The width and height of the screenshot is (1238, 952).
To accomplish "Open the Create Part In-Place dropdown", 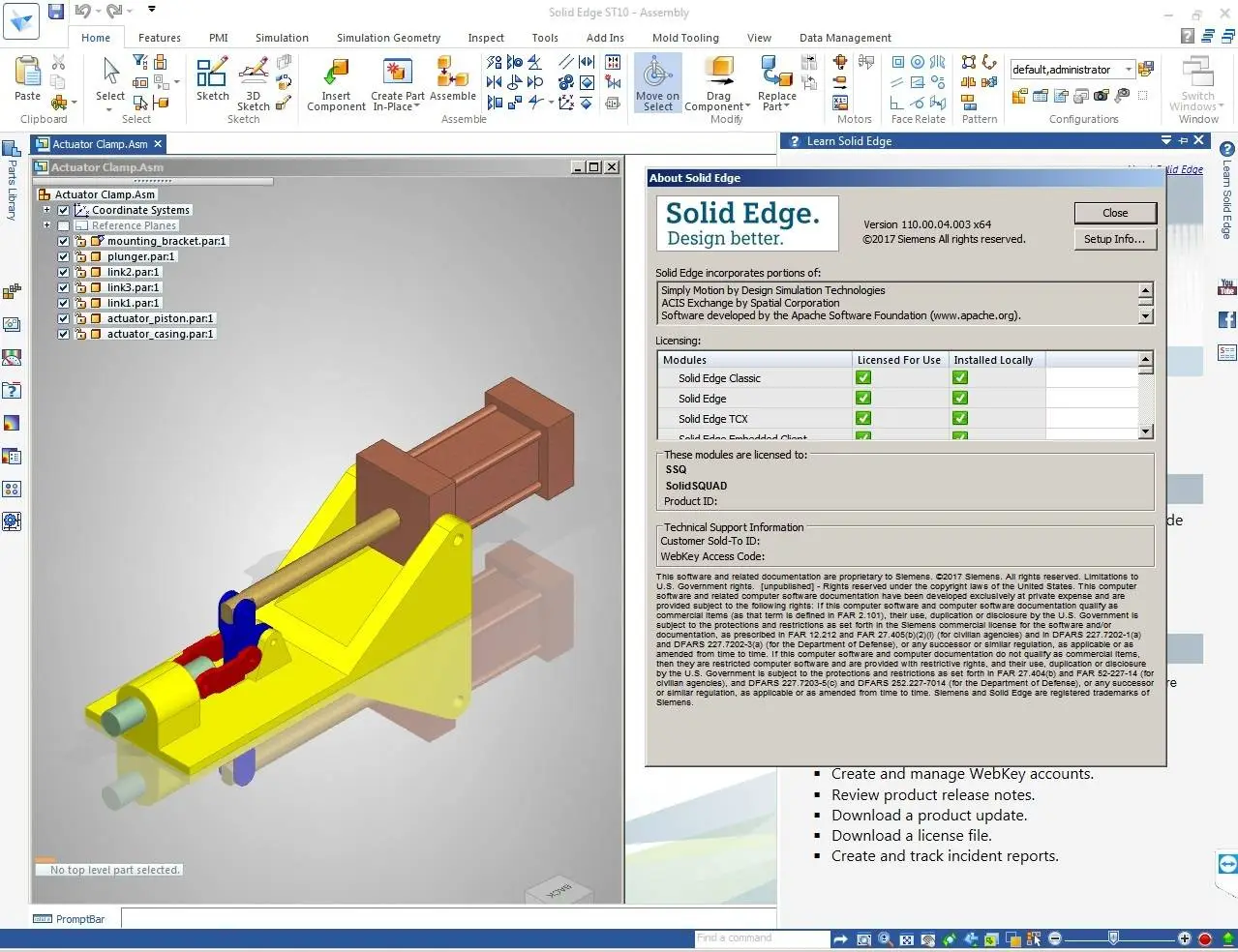I will tap(417, 106).
